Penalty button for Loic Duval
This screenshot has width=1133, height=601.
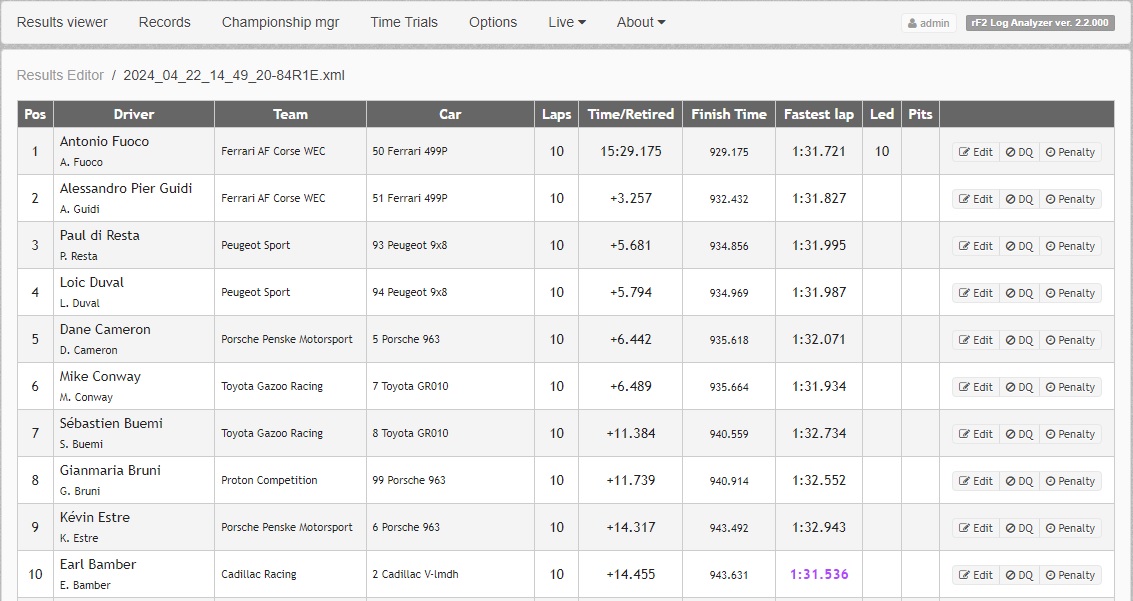pos(1070,293)
